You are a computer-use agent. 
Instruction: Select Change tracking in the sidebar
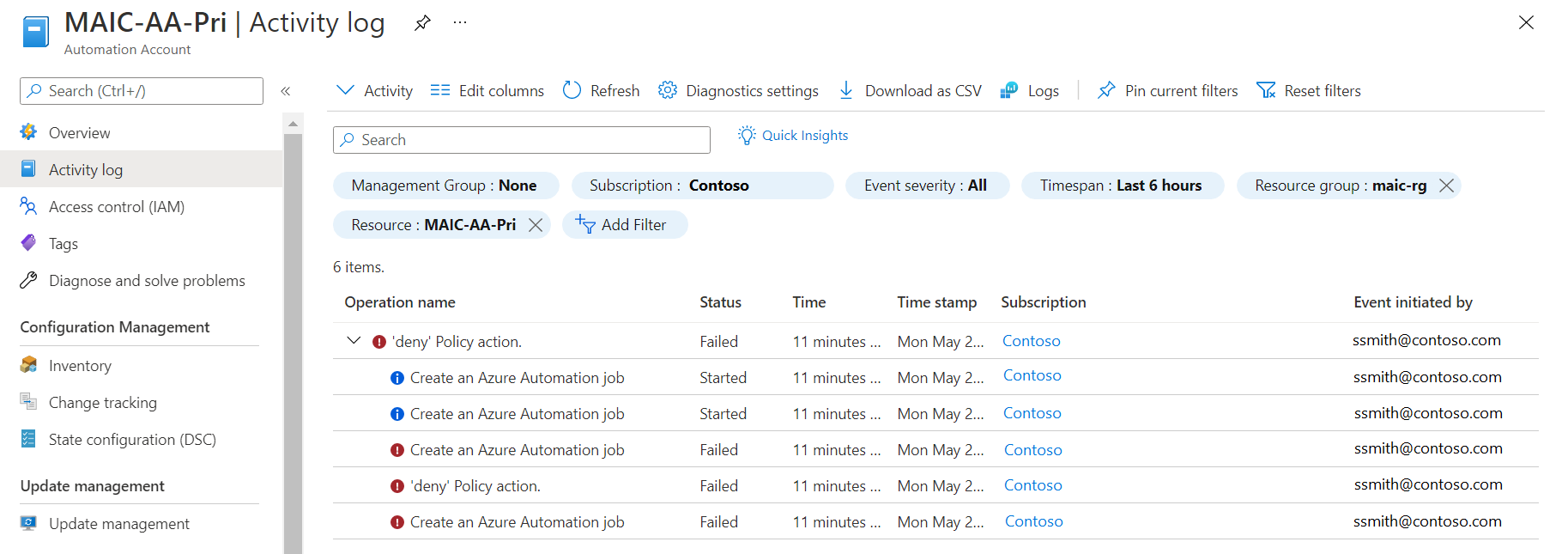[x=102, y=403]
